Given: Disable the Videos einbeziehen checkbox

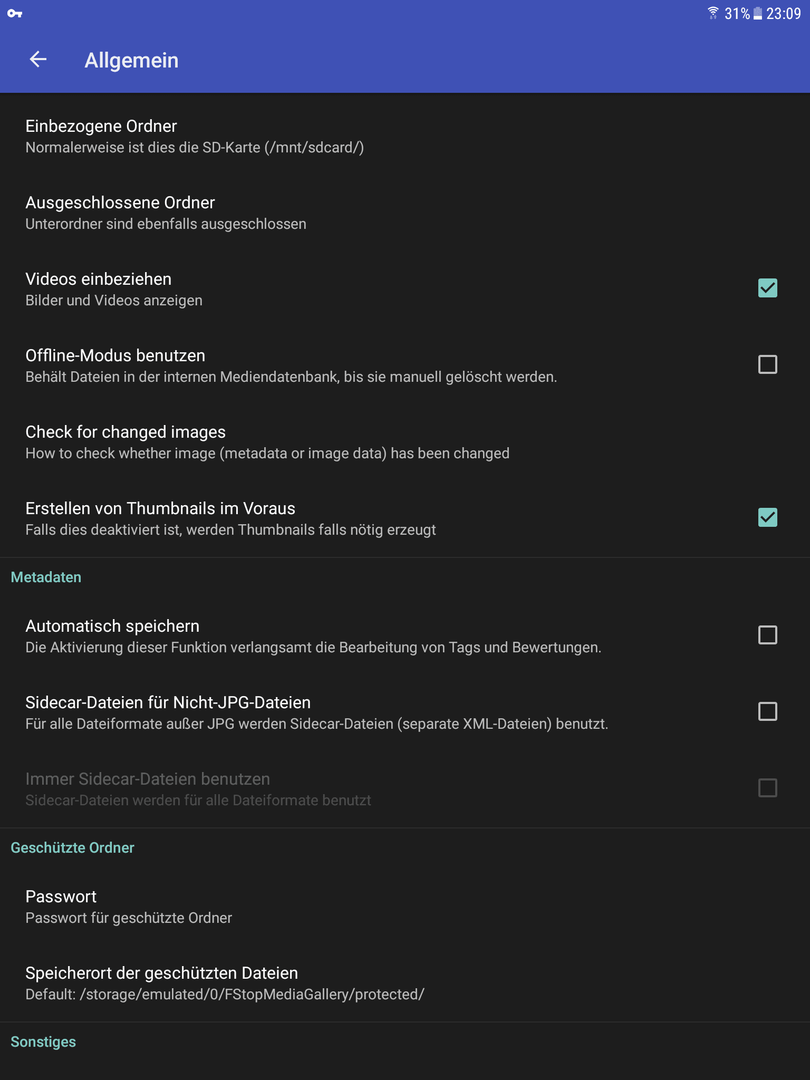Looking at the screenshot, I should [767, 288].
